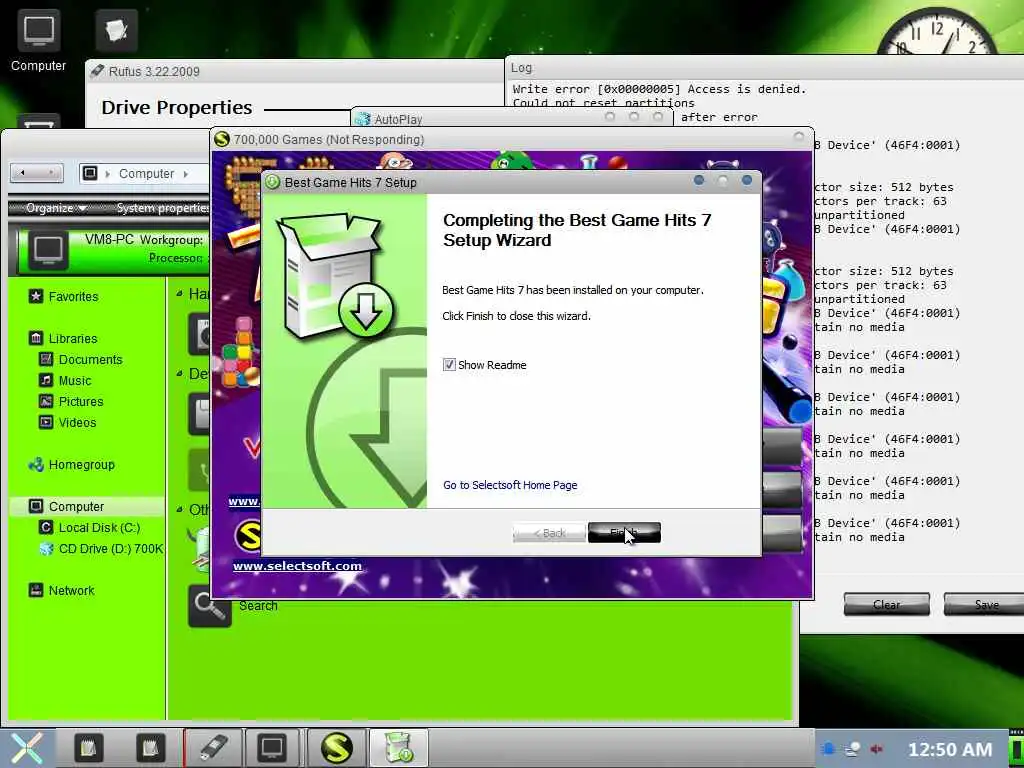The image size is (1024, 768).
Task: Click the Show Desktop strip beside clock
Action: [1017, 748]
